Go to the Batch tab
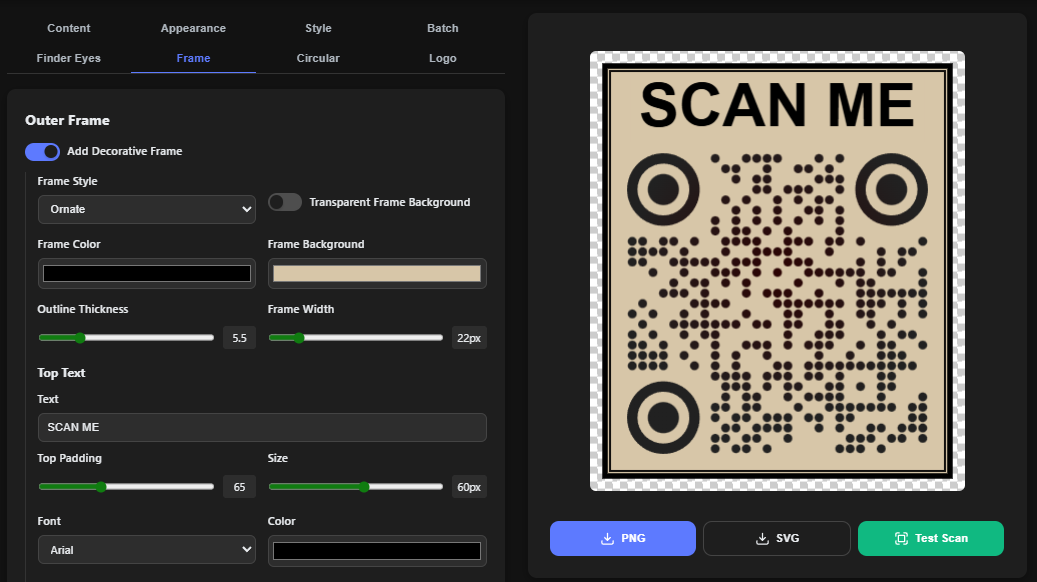Screen dimensions: 1037x582 pos(442,28)
